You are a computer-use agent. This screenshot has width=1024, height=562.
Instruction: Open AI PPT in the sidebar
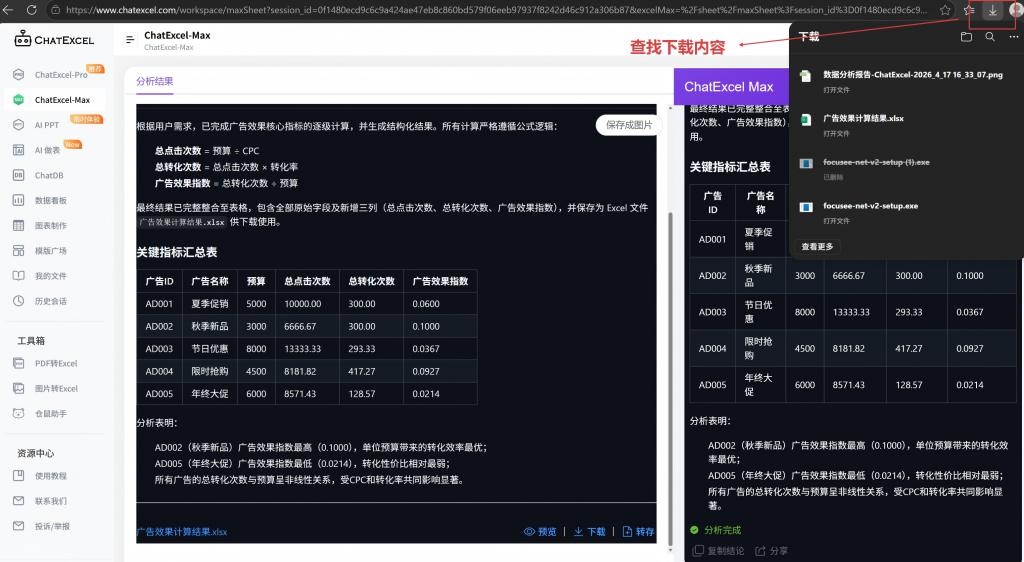click(x=46, y=125)
